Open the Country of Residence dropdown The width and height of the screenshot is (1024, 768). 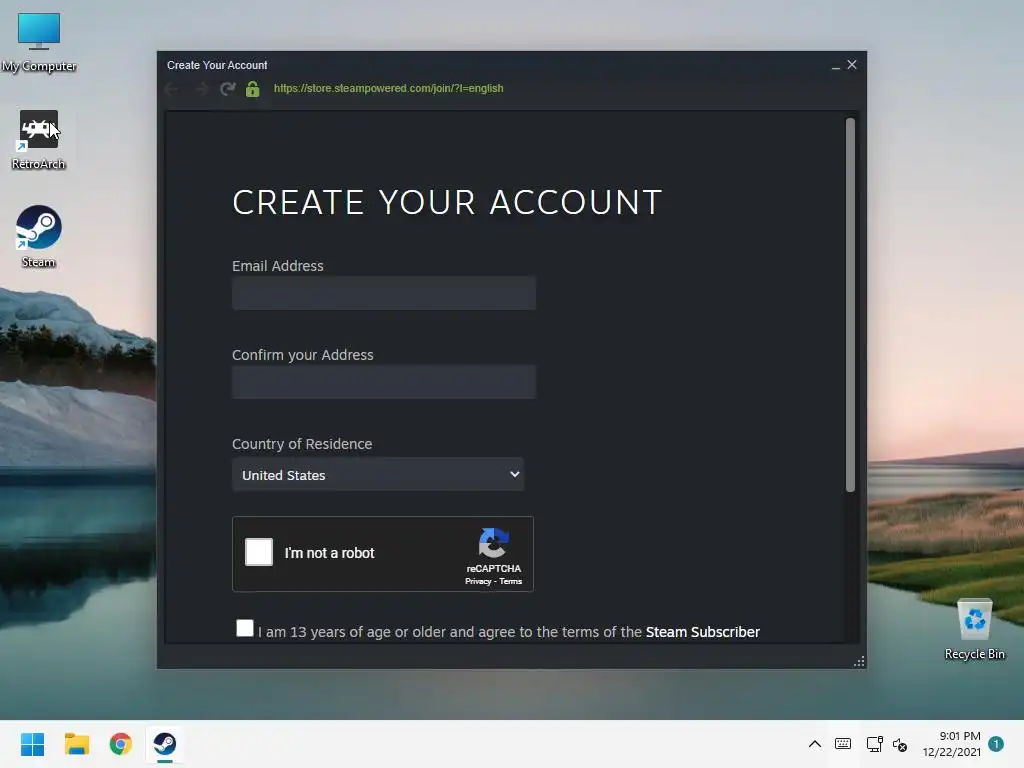[378, 475]
